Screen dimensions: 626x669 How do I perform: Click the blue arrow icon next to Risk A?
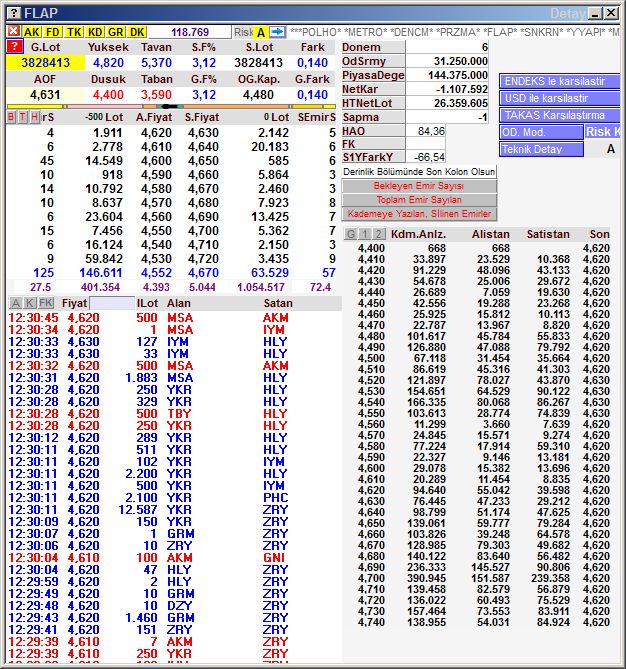[277, 32]
